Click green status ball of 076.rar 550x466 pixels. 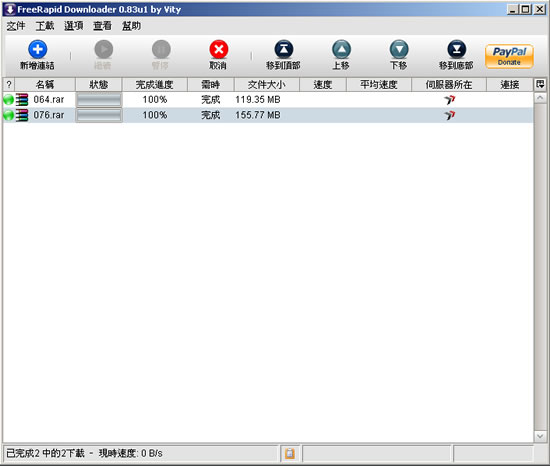(8, 115)
